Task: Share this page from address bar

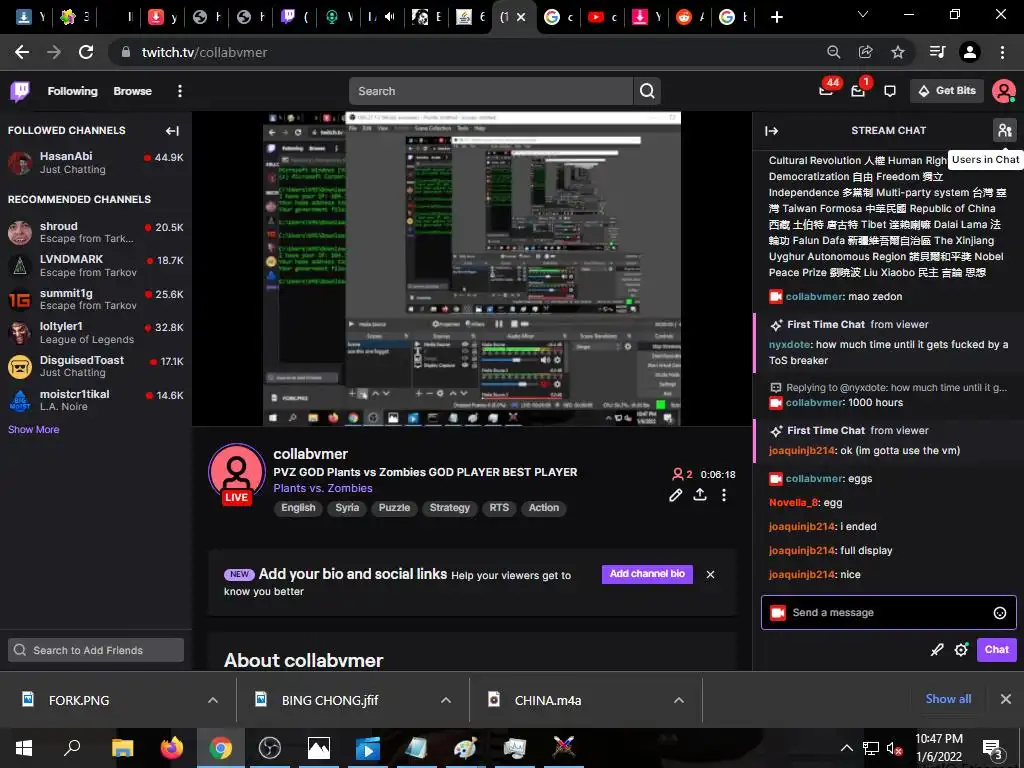Action: [x=866, y=52]
